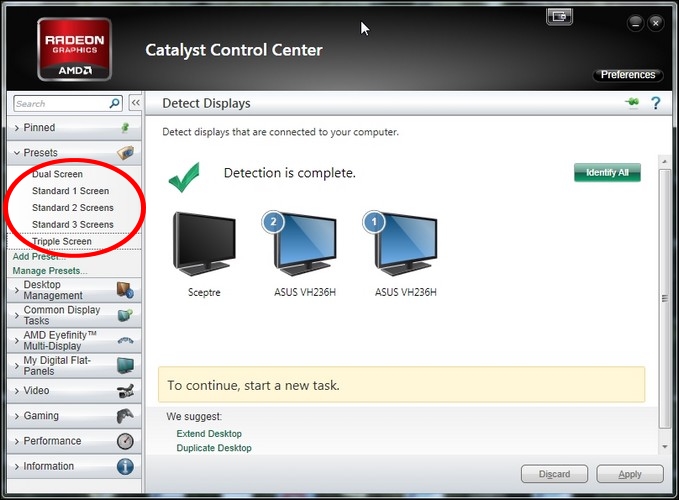Screen dimensions: 679x500
Task: Close the Catalyst Control Center window
Action: pos(656,23)
